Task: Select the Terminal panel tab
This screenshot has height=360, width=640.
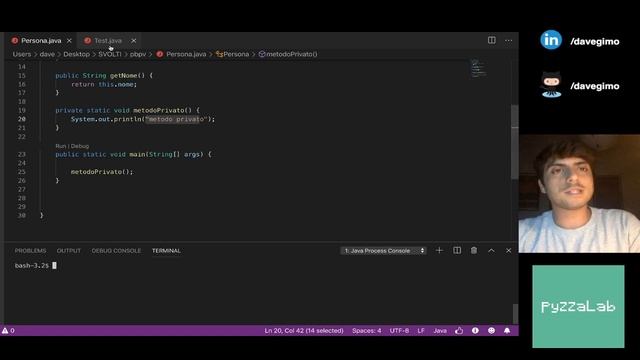Action: pyautogui.click(x=166, y=251)
